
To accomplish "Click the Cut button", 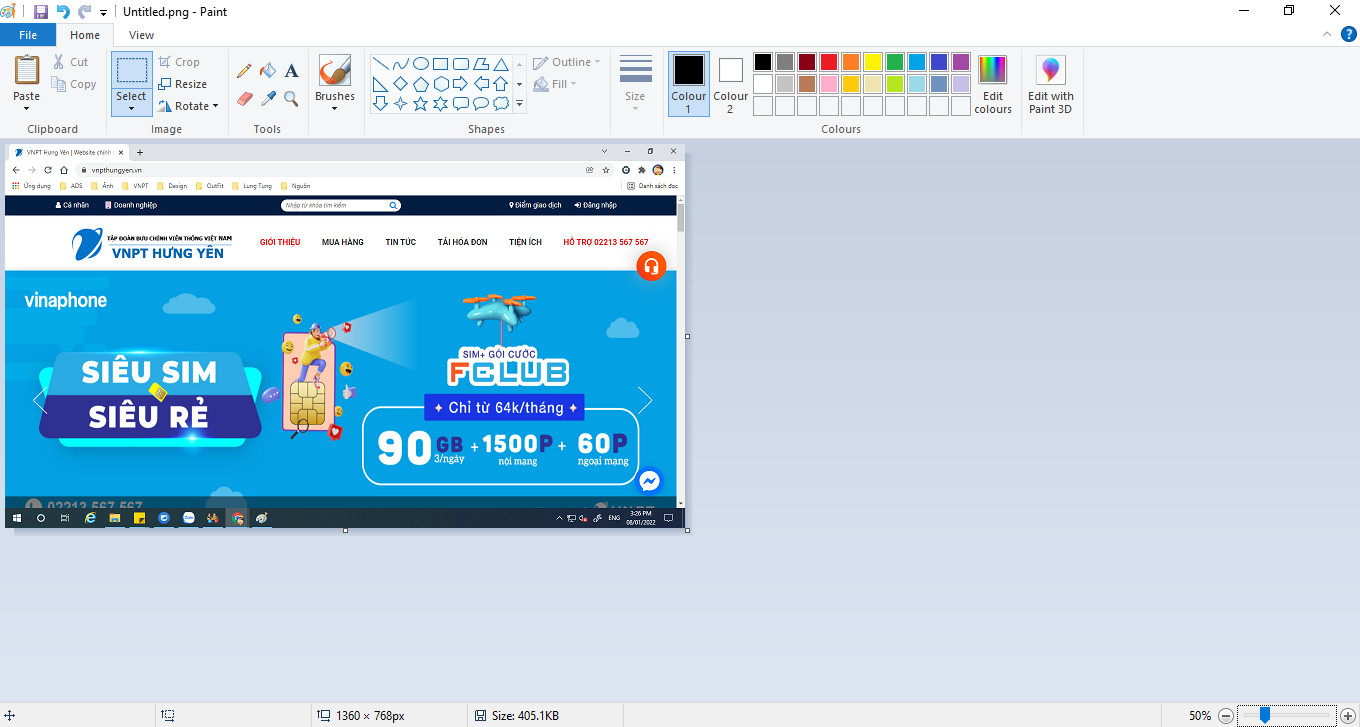I will coord(71,62).
